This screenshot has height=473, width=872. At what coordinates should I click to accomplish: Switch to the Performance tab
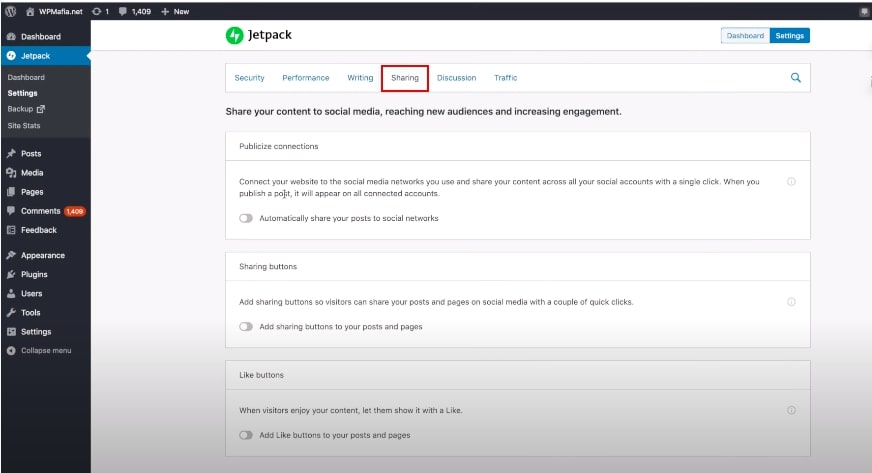306,78
